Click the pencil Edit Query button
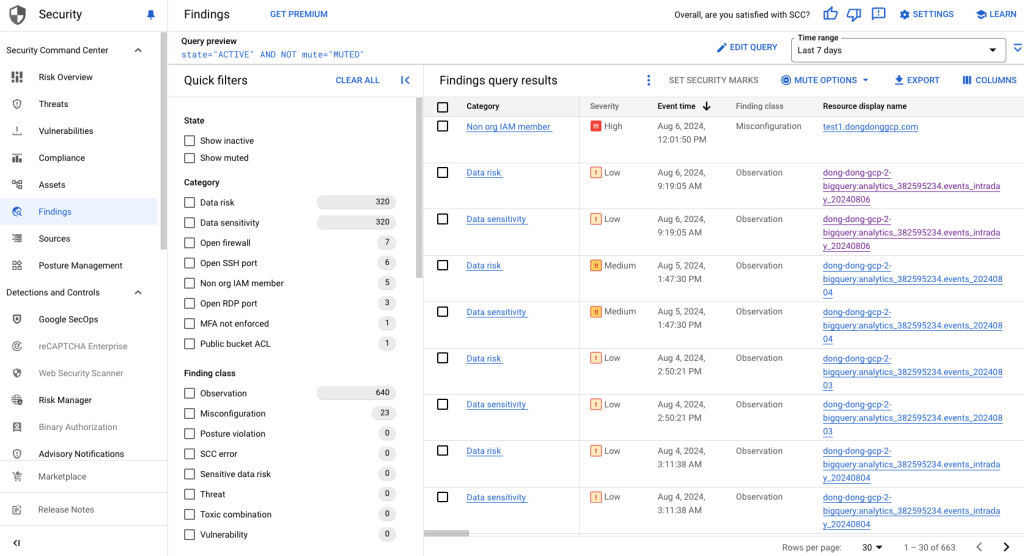 coord(747,47)
